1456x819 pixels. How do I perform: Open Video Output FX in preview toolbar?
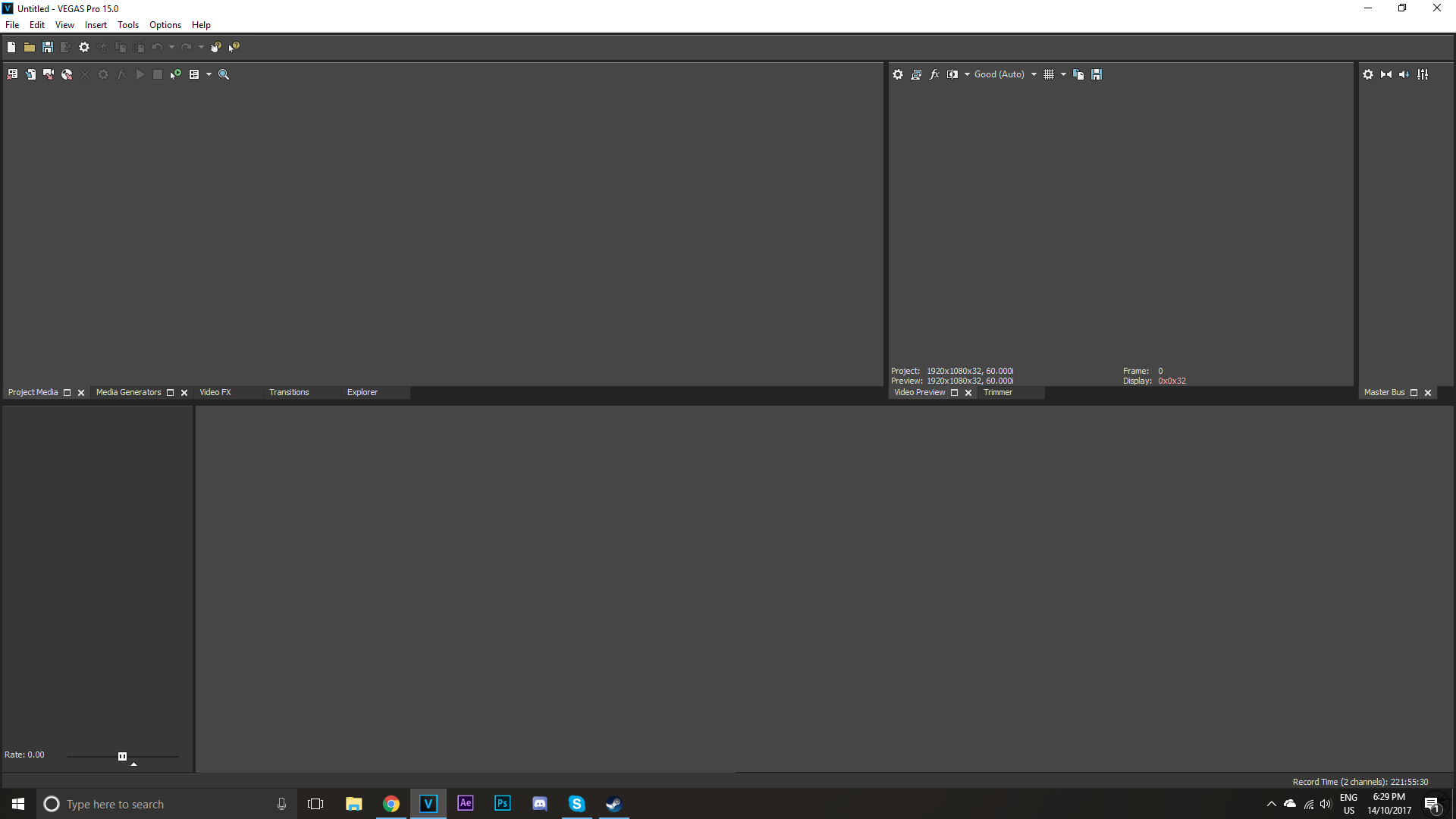934,74
